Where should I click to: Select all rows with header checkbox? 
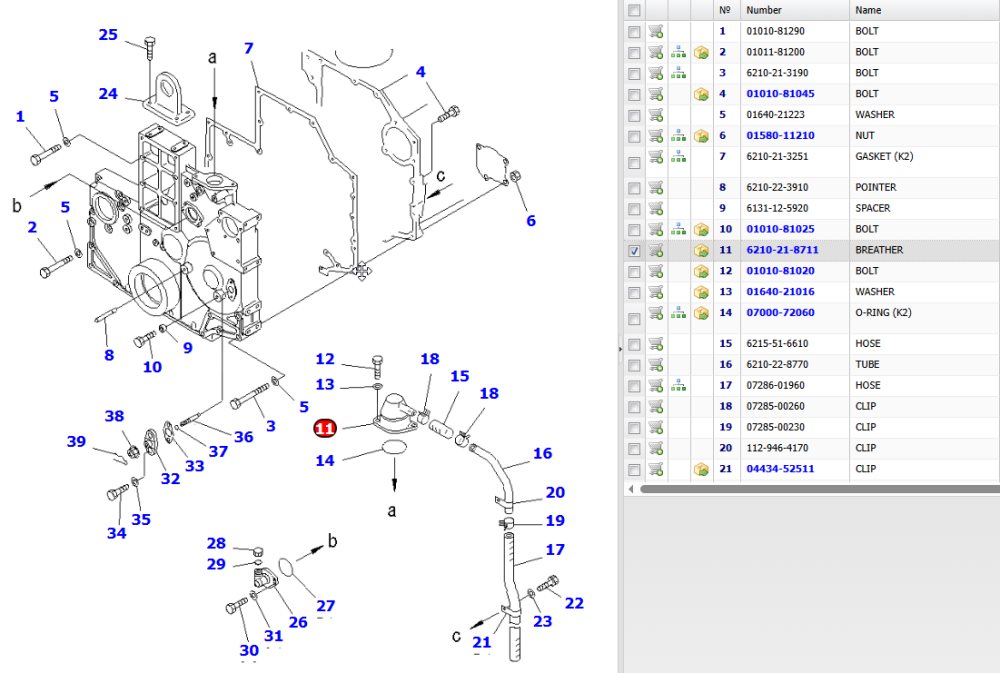(x=634, y=10)
